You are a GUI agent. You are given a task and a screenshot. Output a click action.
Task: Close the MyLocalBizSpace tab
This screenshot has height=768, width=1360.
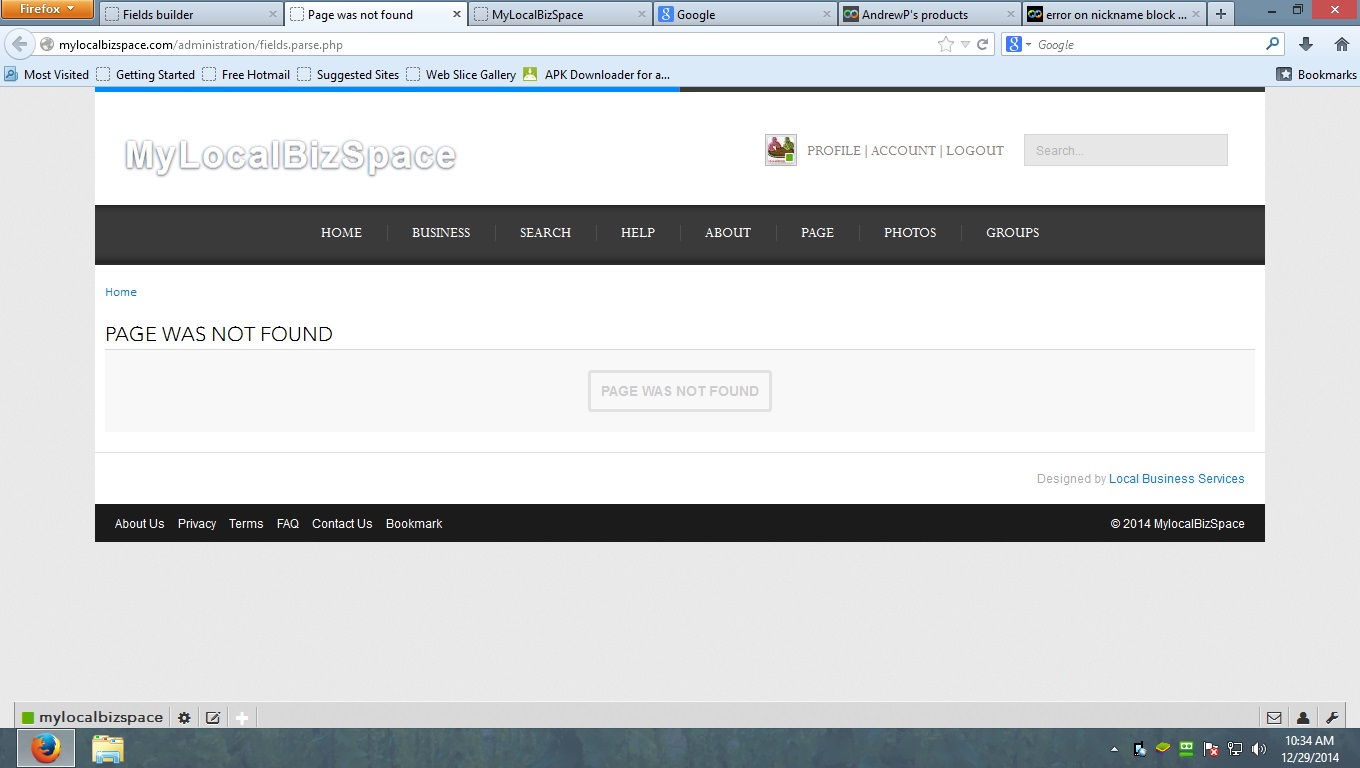(x=642, y=14)
